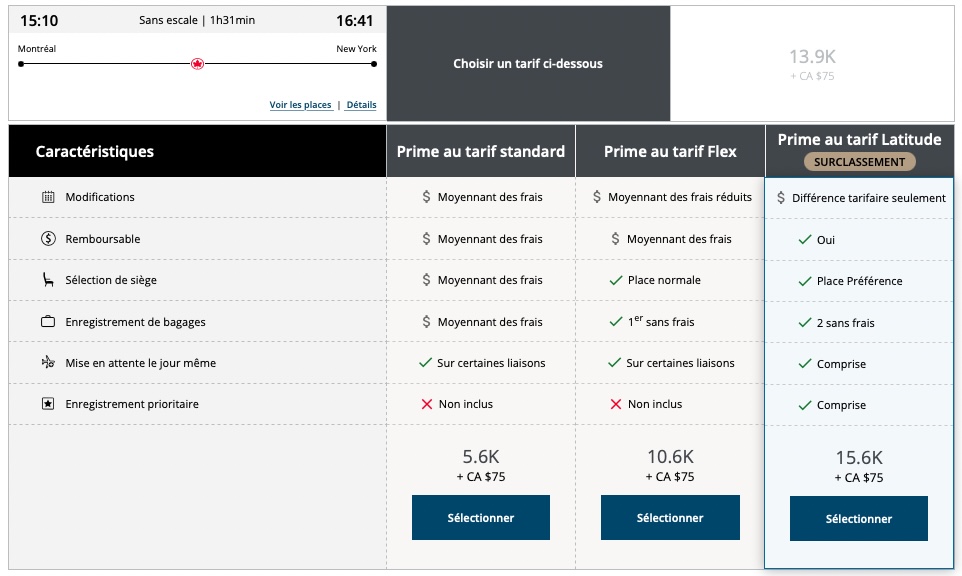The height and width of the screenshot is (576, 962).
Task: Click the Prime au tarif standard header
Action: [x=480, y=152]
